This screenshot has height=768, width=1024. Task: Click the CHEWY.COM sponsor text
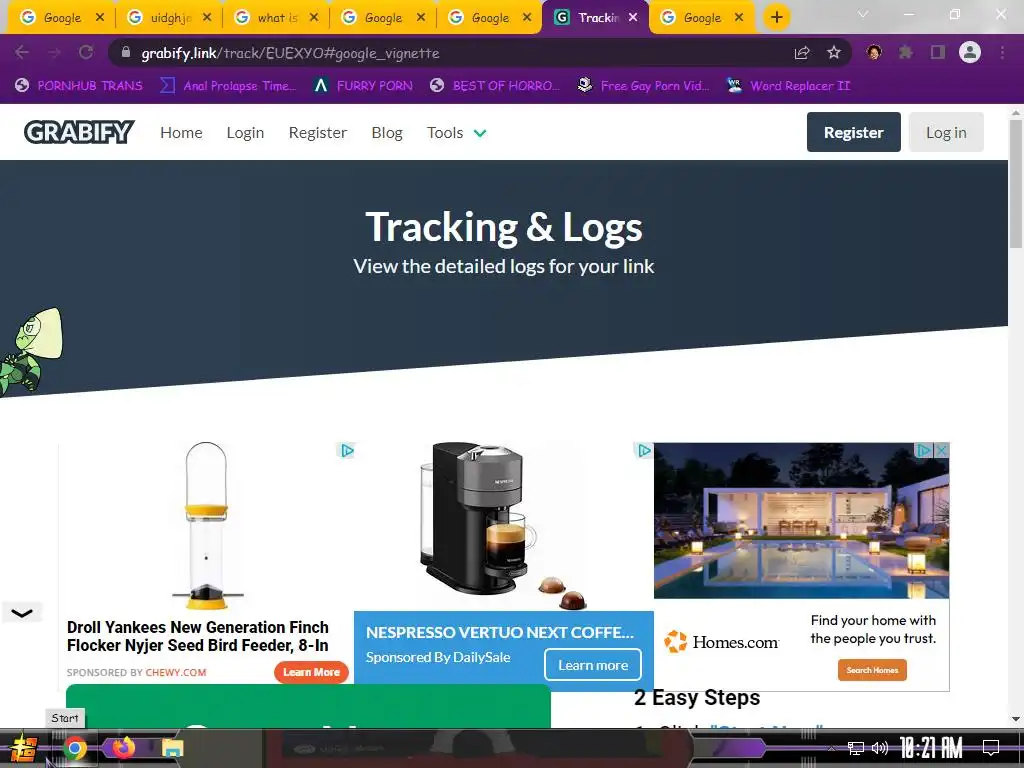176,672
